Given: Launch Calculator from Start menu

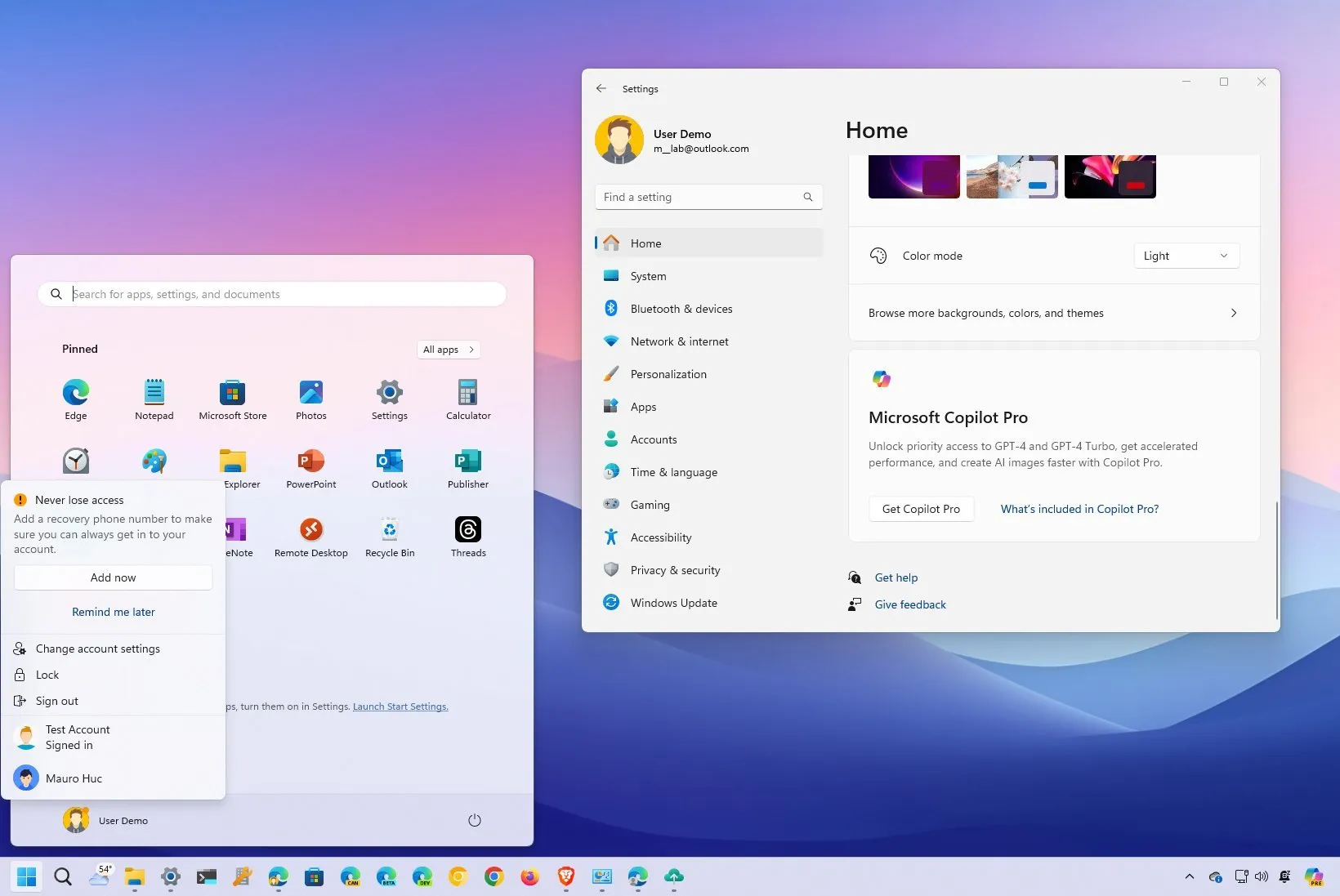Looking at the screenshot, I should [468, 399].
